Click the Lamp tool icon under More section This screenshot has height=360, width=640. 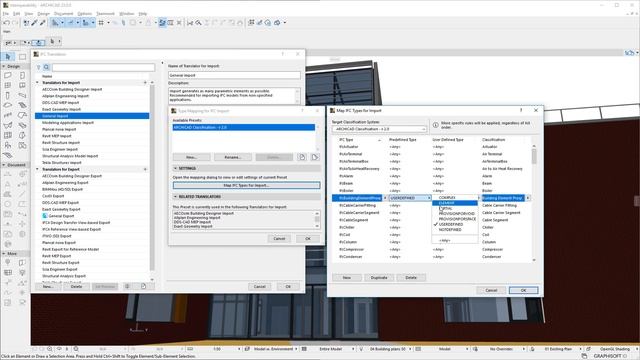[8, 262]
